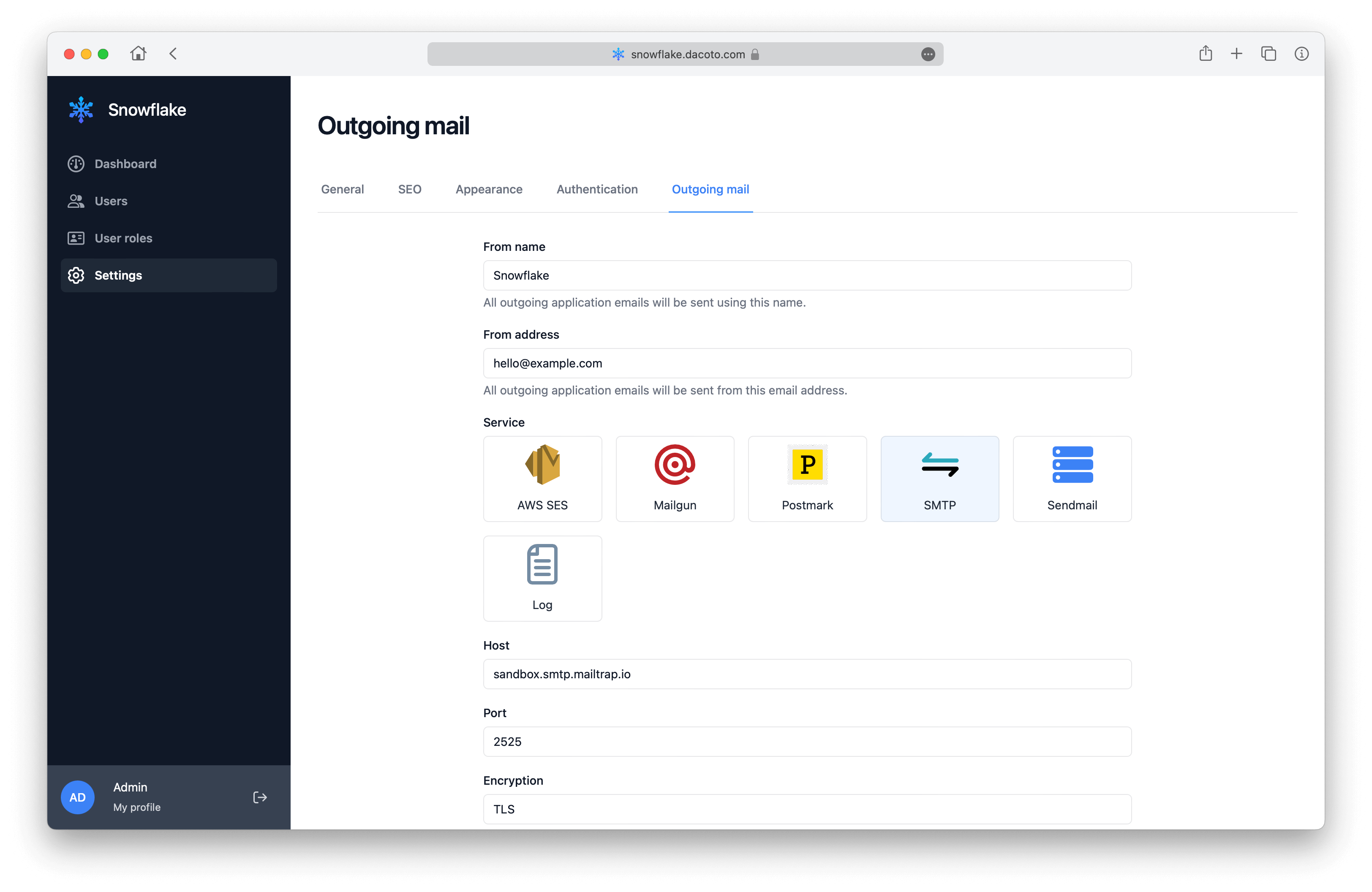This screenshot has height=892, width=1372.
Task: Go to Users in sidebar
Action: click(x=111, y=201)
